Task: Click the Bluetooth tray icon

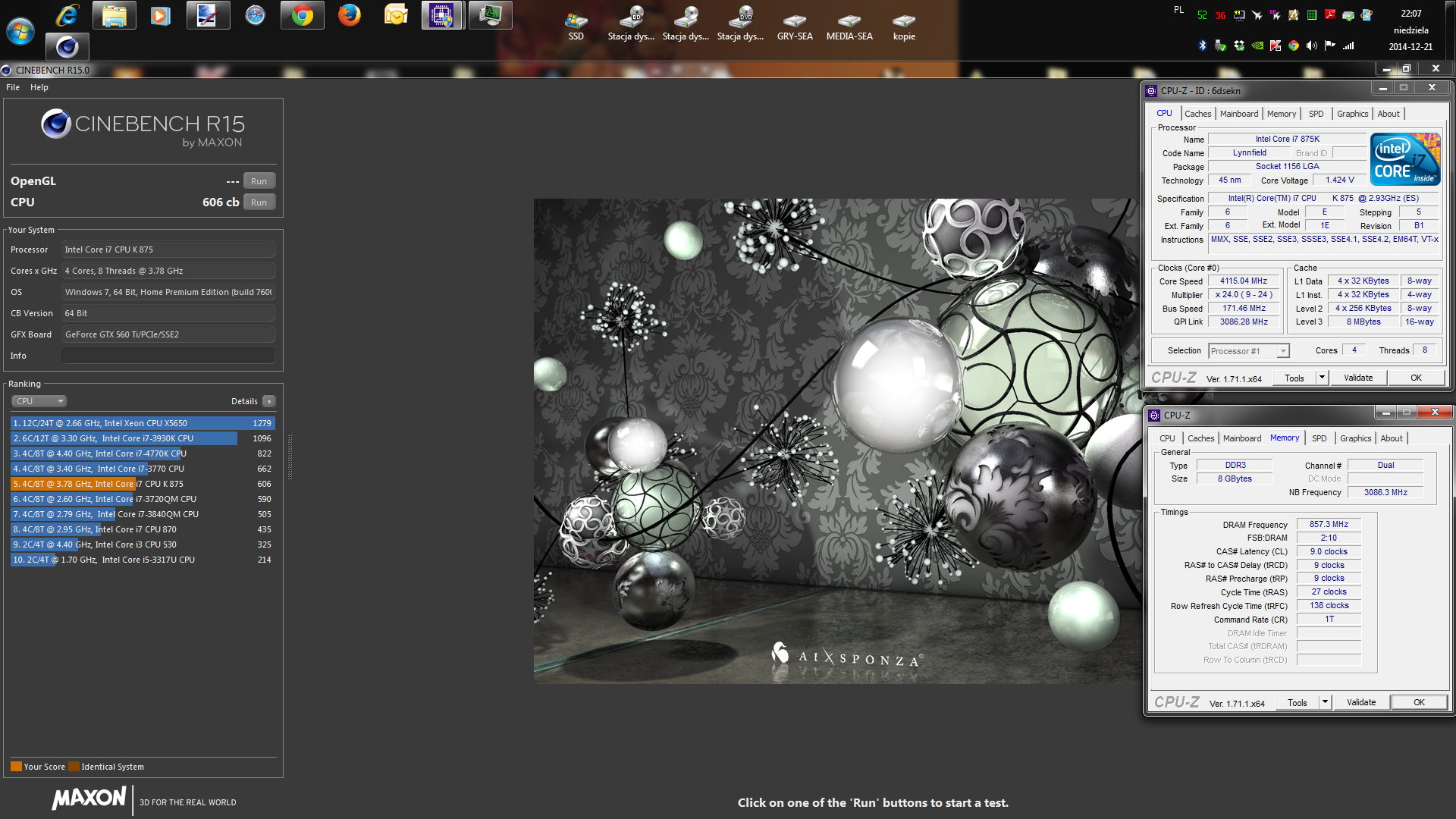Action: 1202,45
